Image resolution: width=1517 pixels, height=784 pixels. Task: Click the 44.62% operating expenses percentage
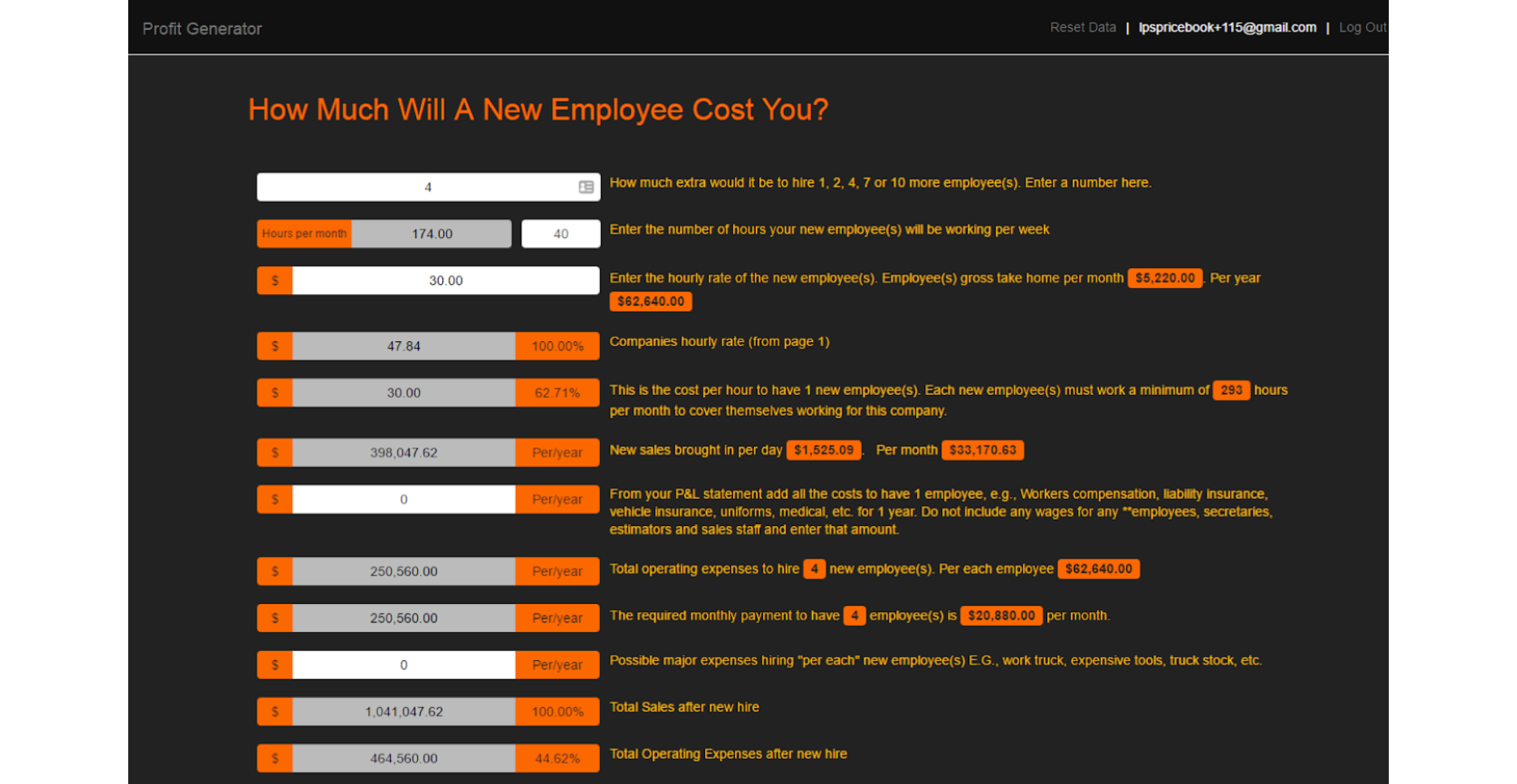[557, 758]
